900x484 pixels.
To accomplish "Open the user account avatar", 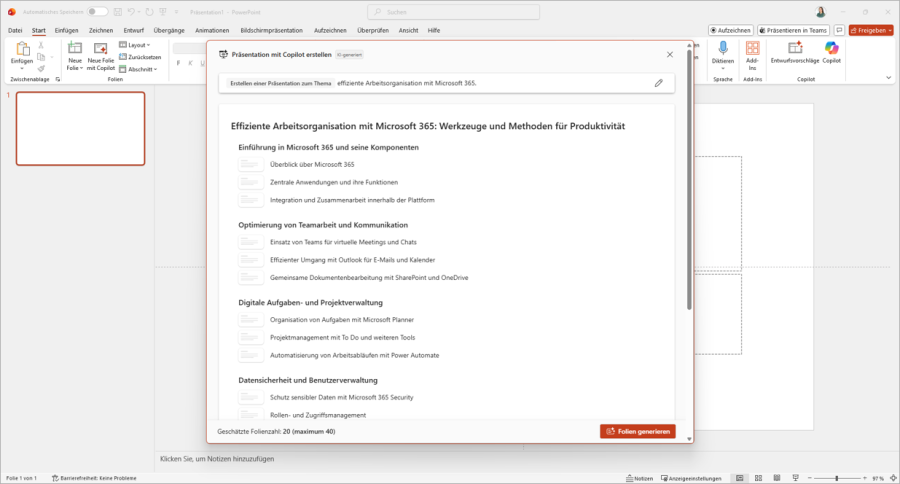I will tap(821, 11).
